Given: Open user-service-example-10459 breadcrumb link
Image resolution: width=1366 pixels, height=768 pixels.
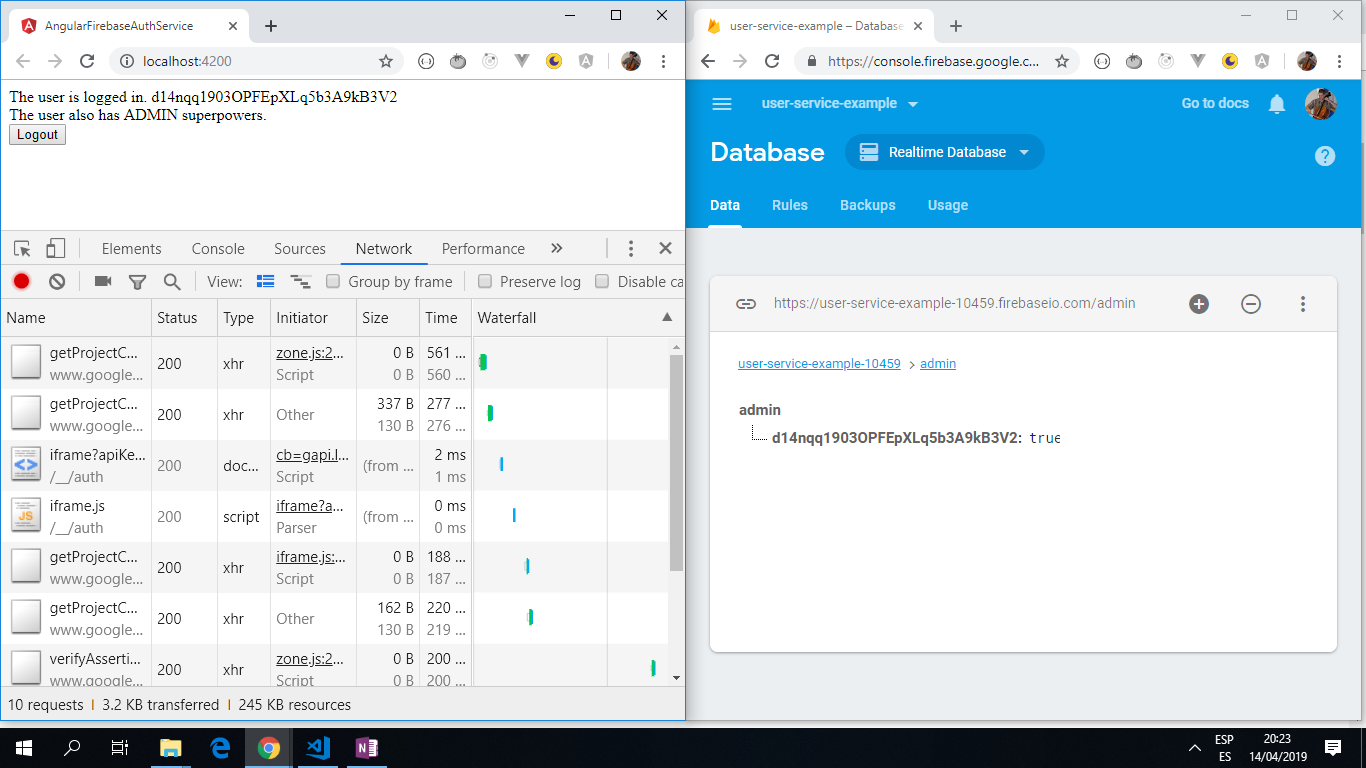Looking at the screenshot, I should pos(819,364).
